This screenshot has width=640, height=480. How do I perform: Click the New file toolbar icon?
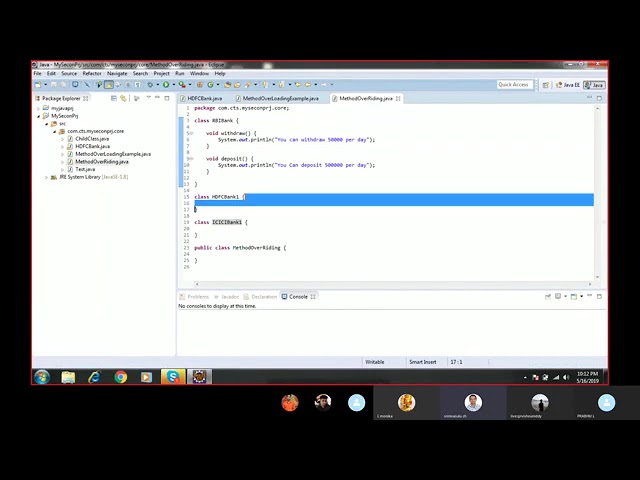pyautogui.click(x=37, y=84)
